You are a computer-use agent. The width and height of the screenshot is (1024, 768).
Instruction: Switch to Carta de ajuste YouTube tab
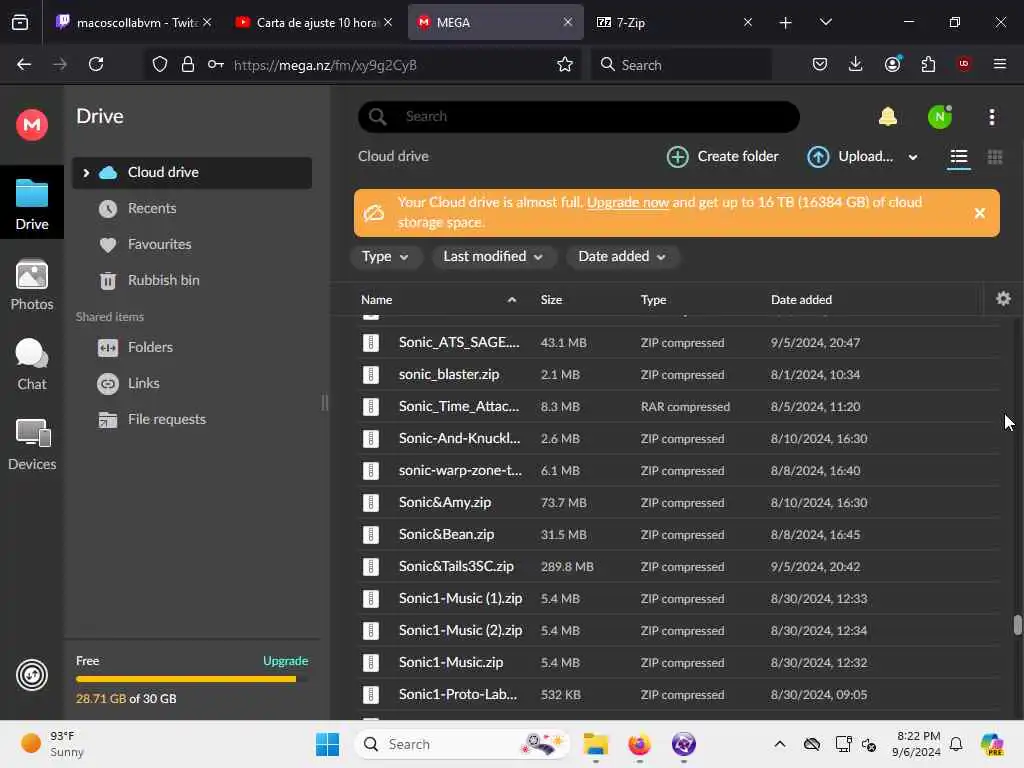314,22
